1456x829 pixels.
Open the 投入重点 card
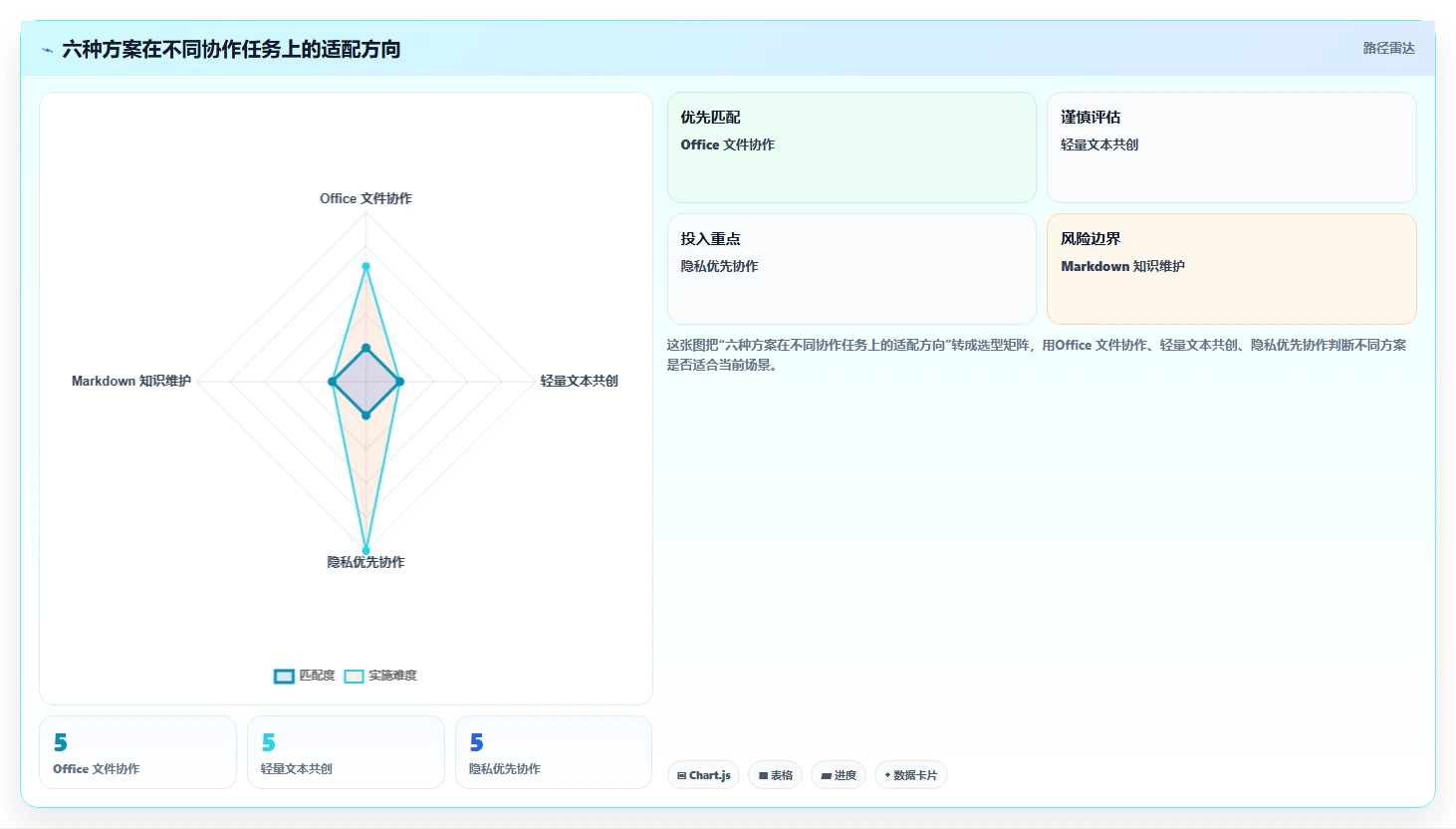point(851,269)
